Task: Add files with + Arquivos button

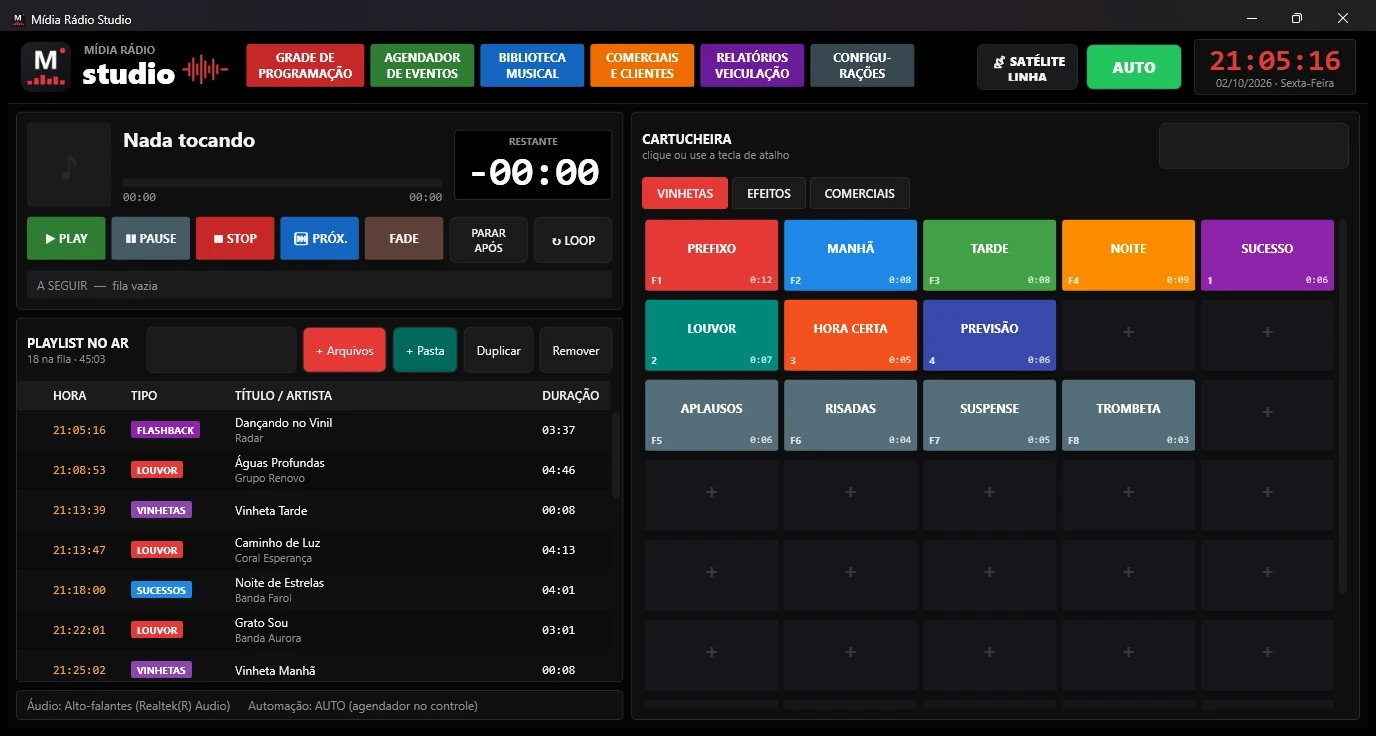Action: [345, 350]
